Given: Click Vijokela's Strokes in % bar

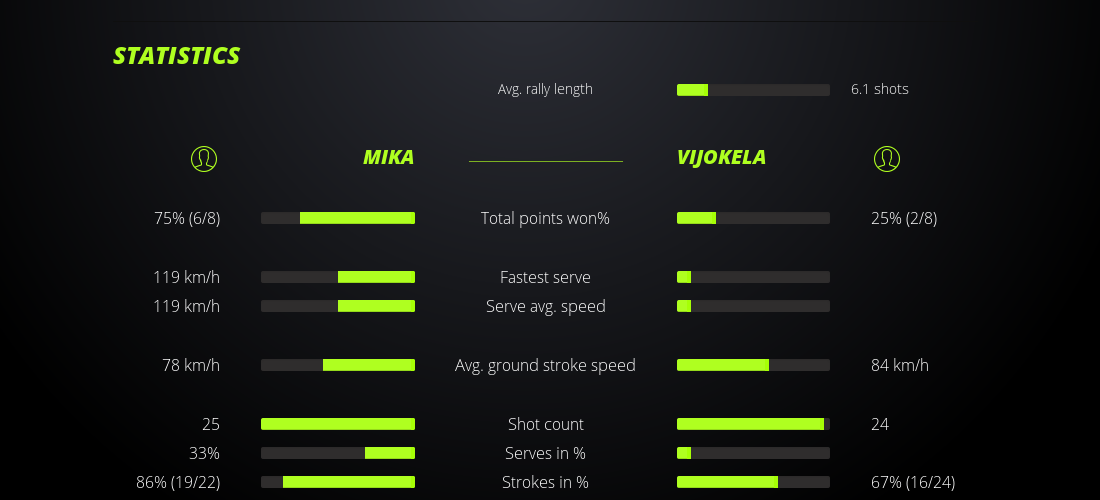Looking at the screenshot, I should pos(753,482).
